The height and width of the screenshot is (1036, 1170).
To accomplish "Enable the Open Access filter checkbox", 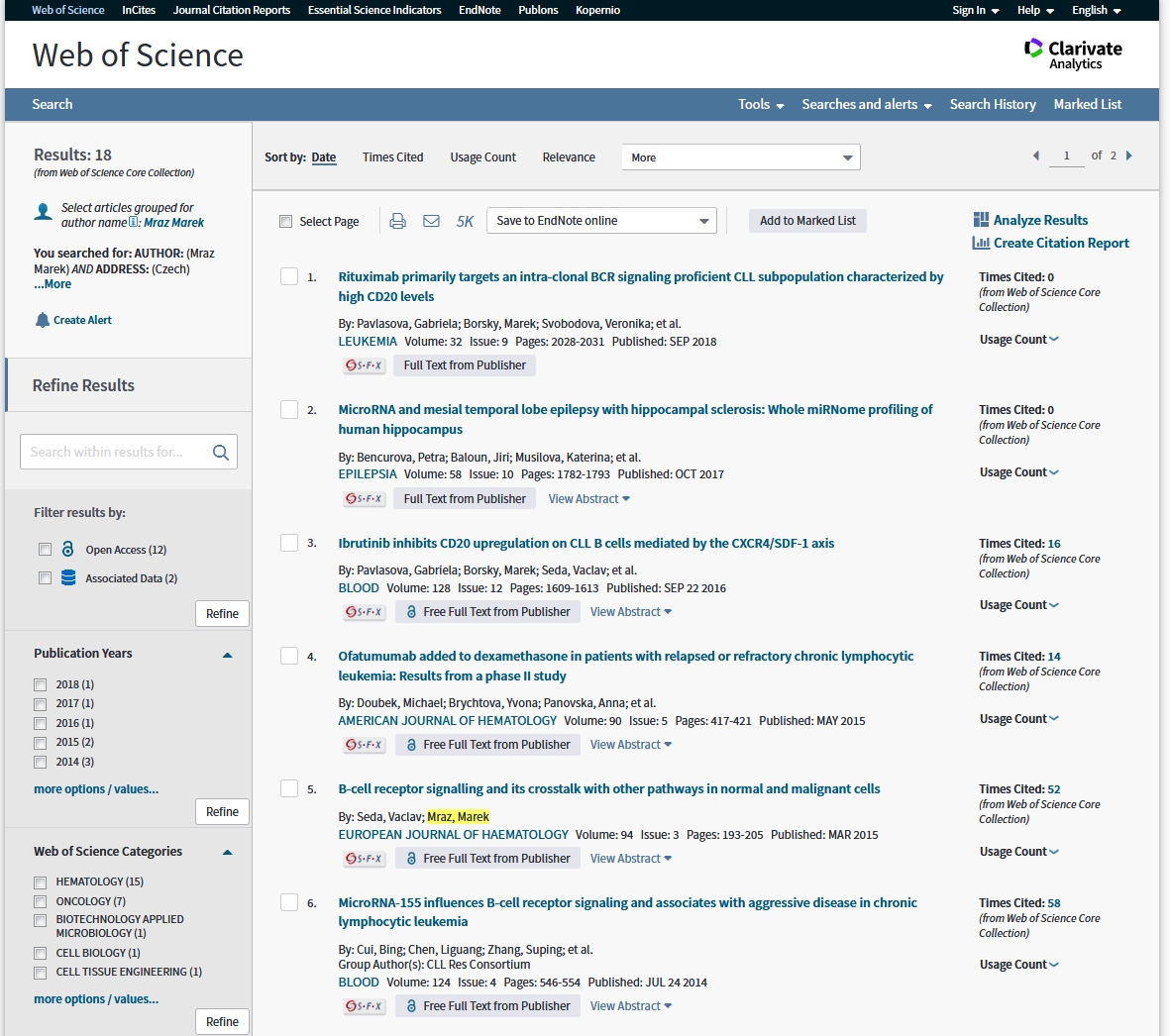I will (x=45, y=550).
